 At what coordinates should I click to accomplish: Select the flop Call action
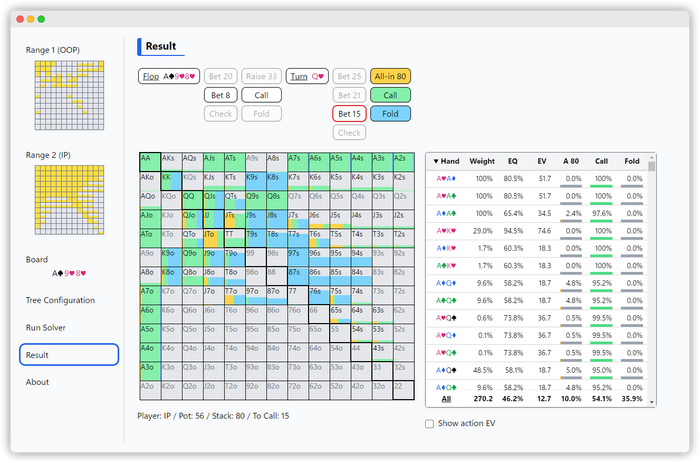point(262,95)
